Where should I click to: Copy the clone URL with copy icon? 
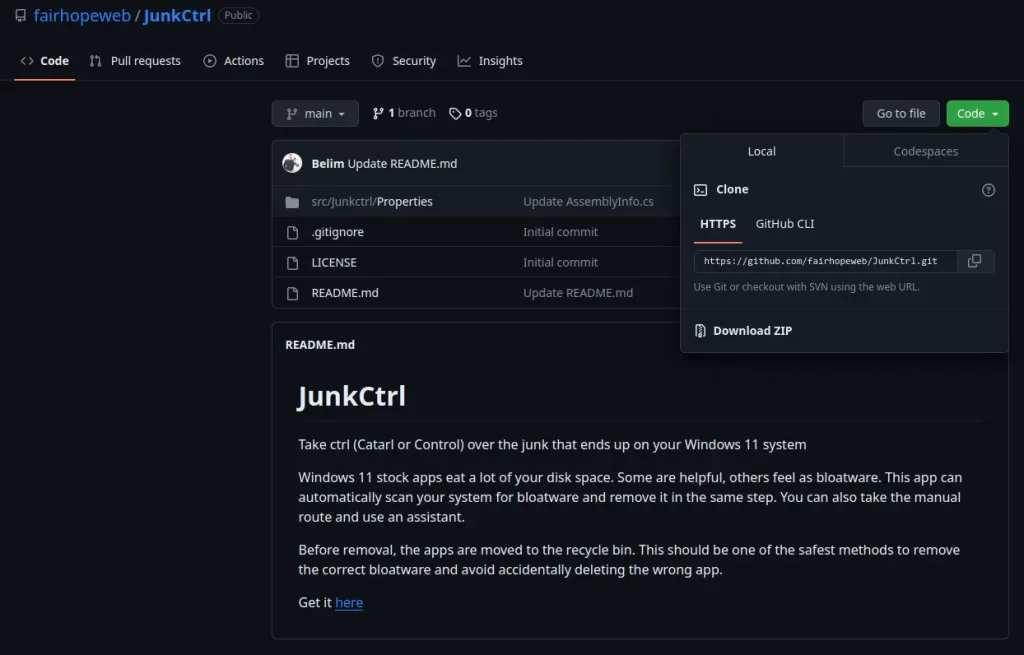[x=974, y=261]
